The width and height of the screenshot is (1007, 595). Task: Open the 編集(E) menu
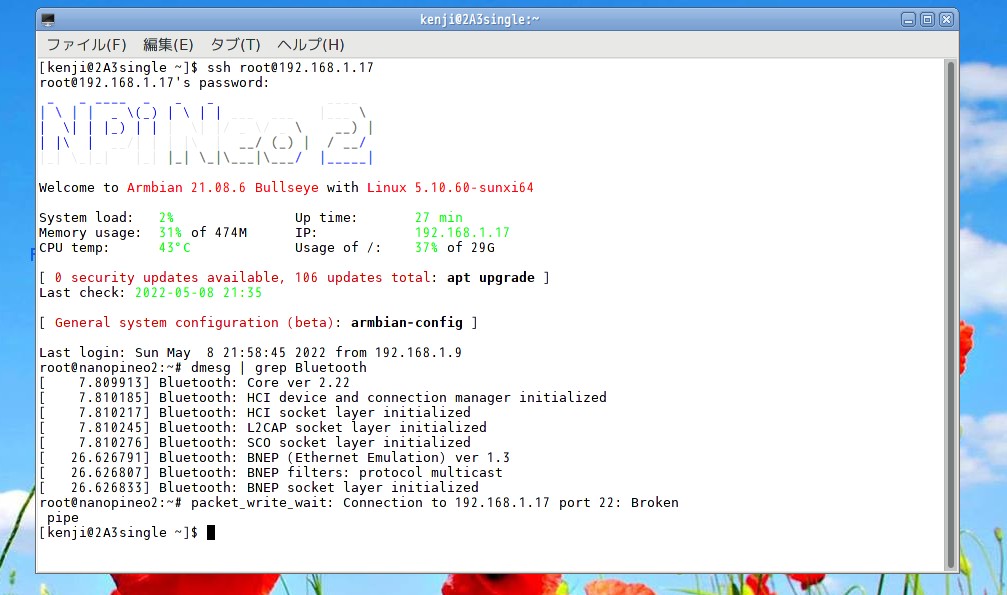pos(168,45)
